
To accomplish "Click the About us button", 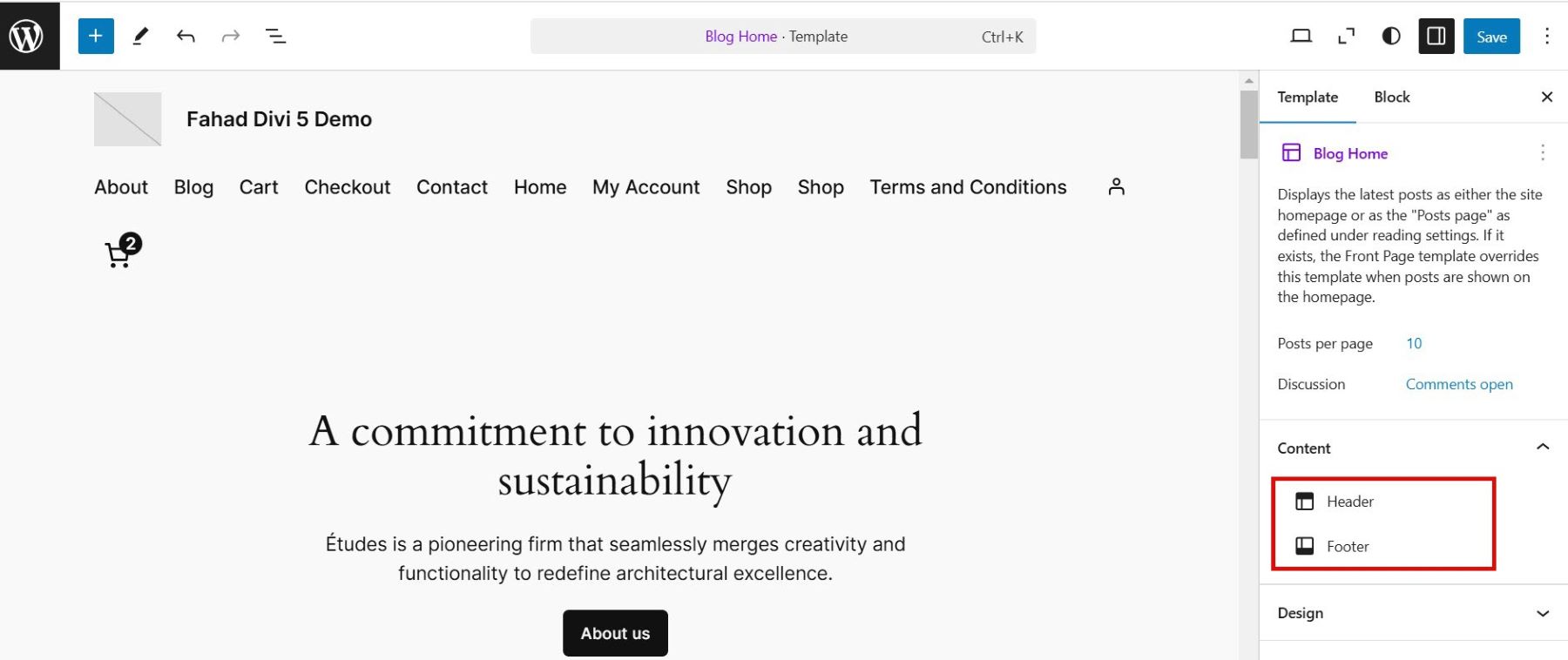I will [615, 633].
